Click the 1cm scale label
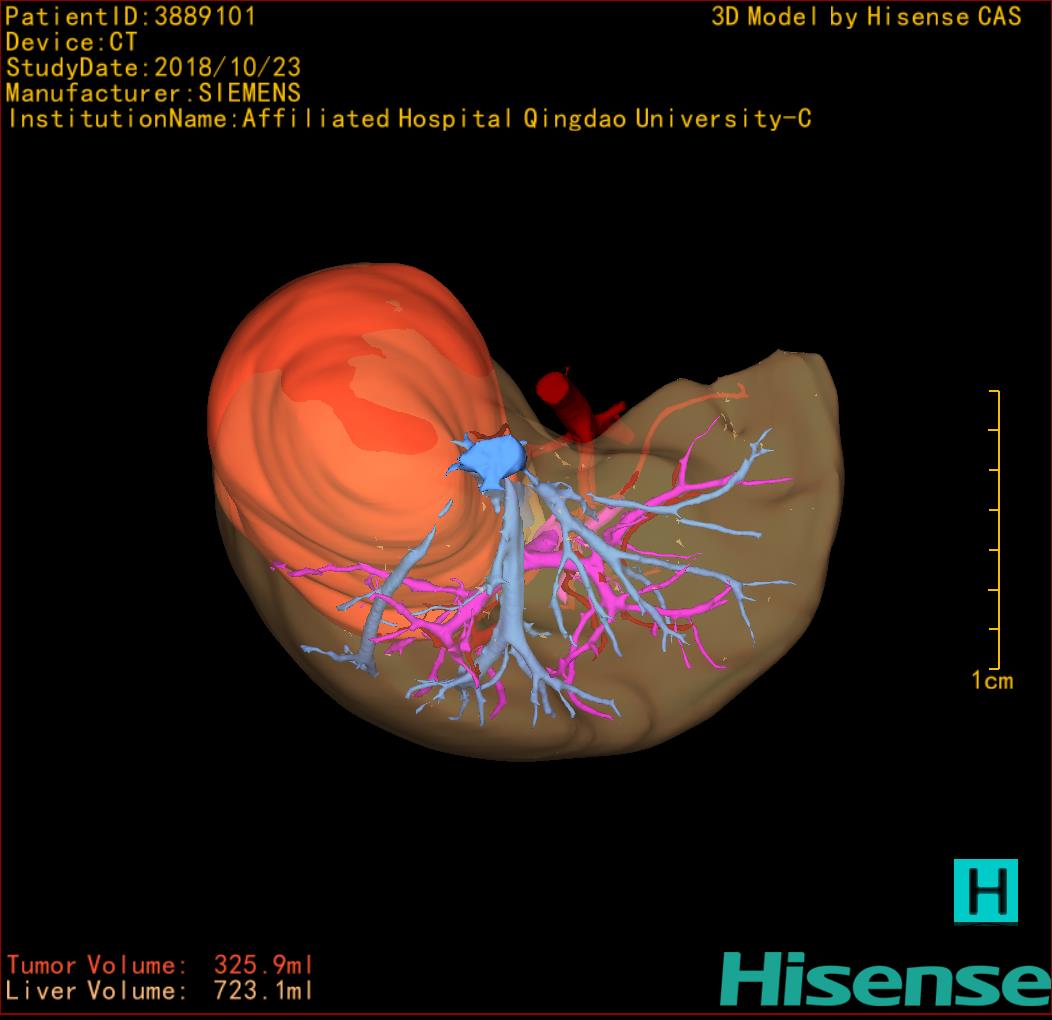 click(x=991, y=681)
